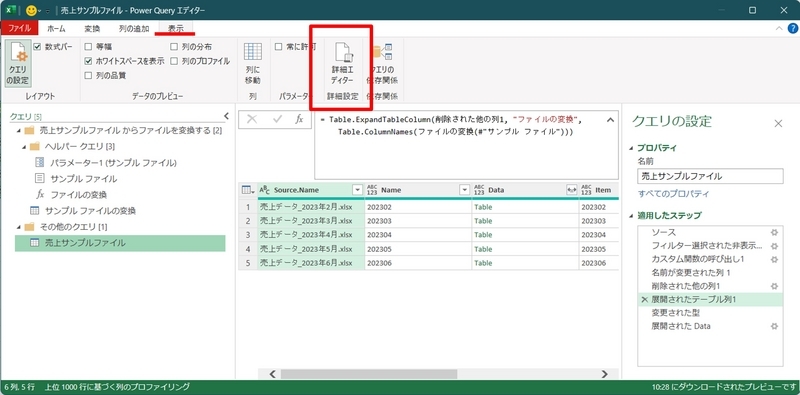This screenshot has width=800, height=395.
Task: Click the smiley feedback icon in title bar
Action: tap(31, 10)
